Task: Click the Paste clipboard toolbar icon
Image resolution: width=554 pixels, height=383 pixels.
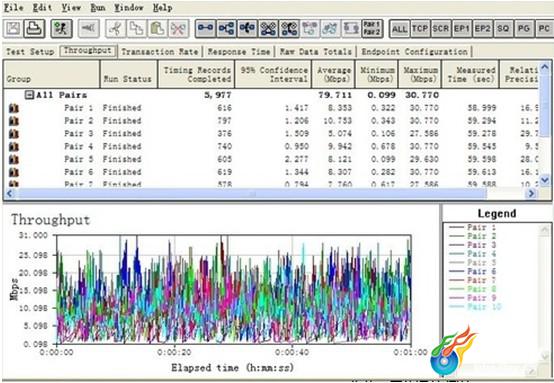Action: (157, 29)
